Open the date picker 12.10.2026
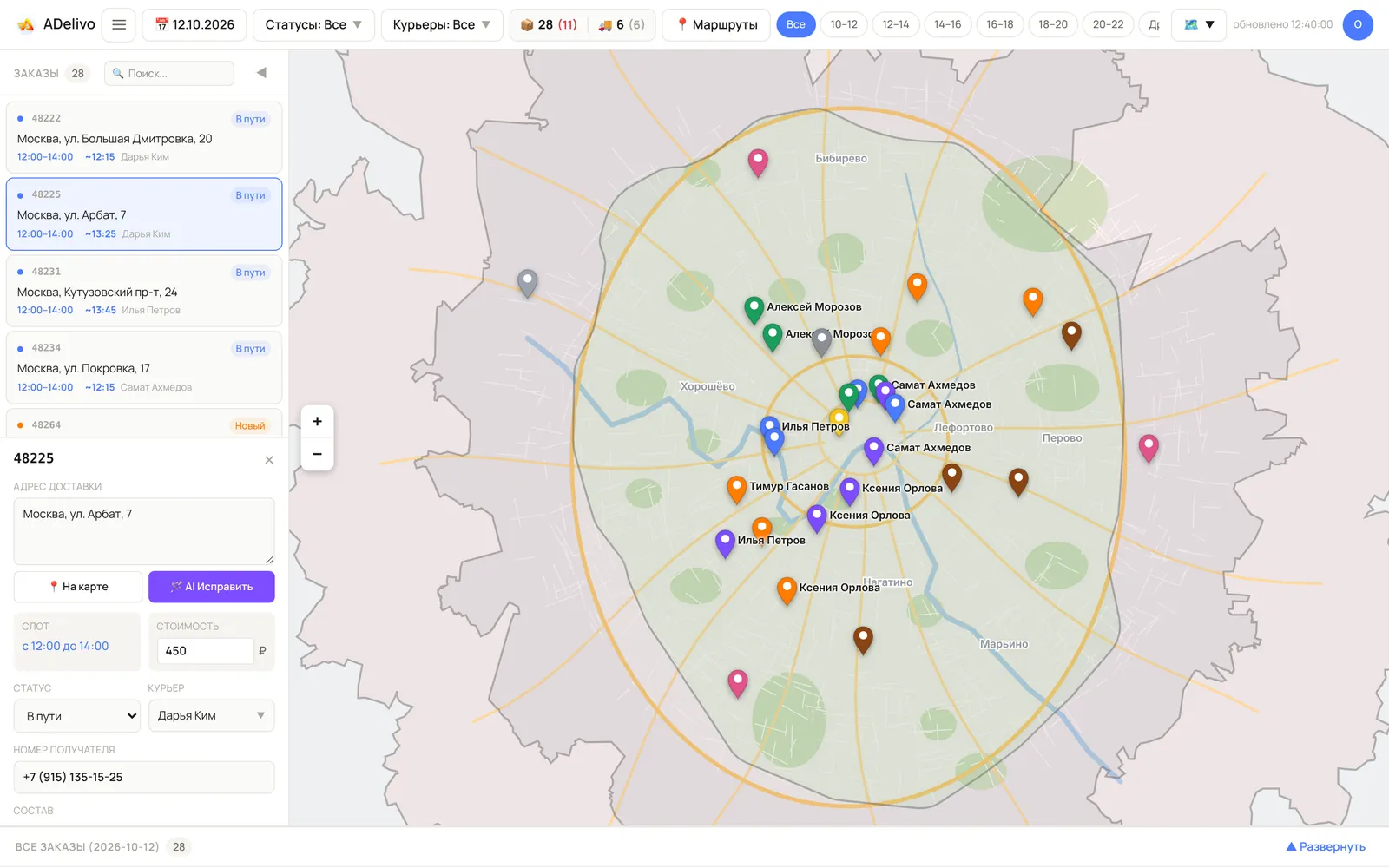The image size is (1389, 868). point(194,24)
